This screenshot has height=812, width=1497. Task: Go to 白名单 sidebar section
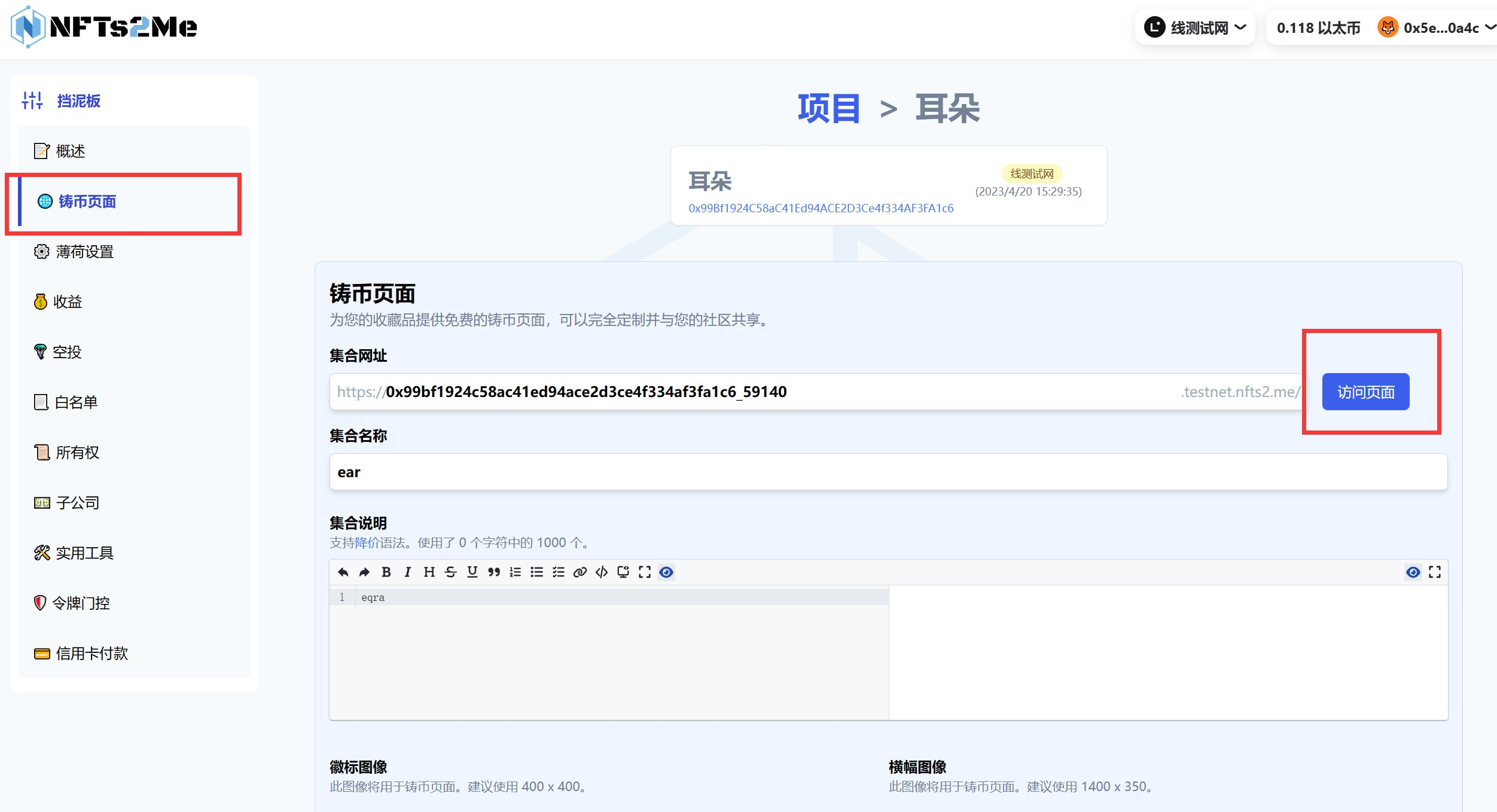[x=76, y=402]
